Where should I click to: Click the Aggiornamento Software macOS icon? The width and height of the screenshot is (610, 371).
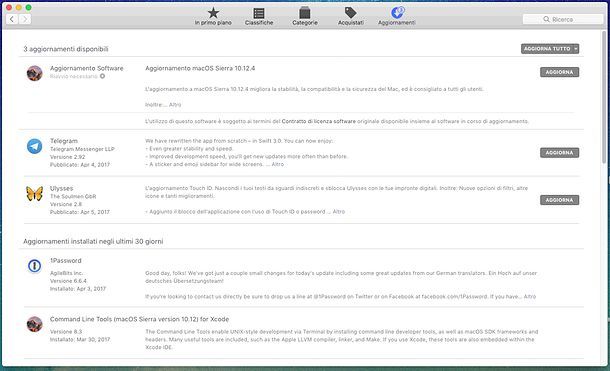coord(35,73)
